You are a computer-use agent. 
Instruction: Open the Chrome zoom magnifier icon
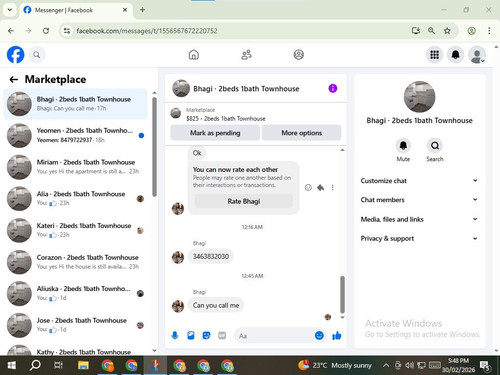431,31
